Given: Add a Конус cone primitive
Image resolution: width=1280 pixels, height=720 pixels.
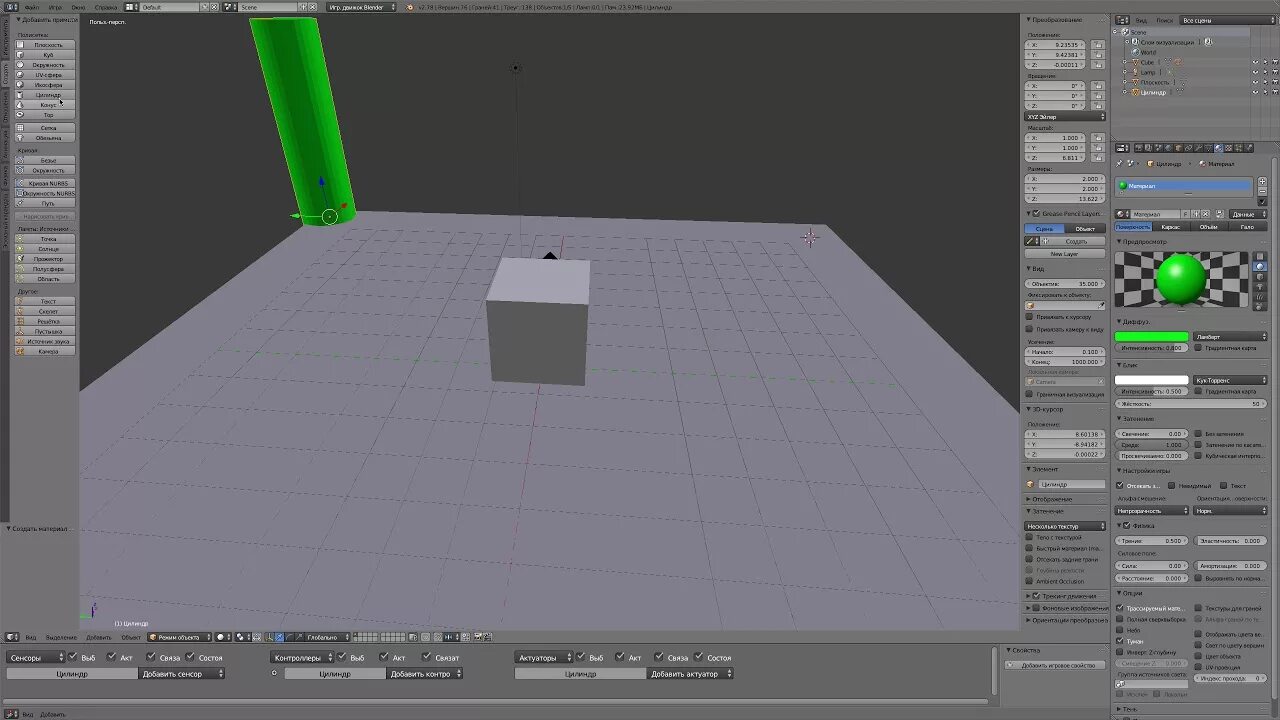Looking at the screenshot, I should [x=45, y=105].
